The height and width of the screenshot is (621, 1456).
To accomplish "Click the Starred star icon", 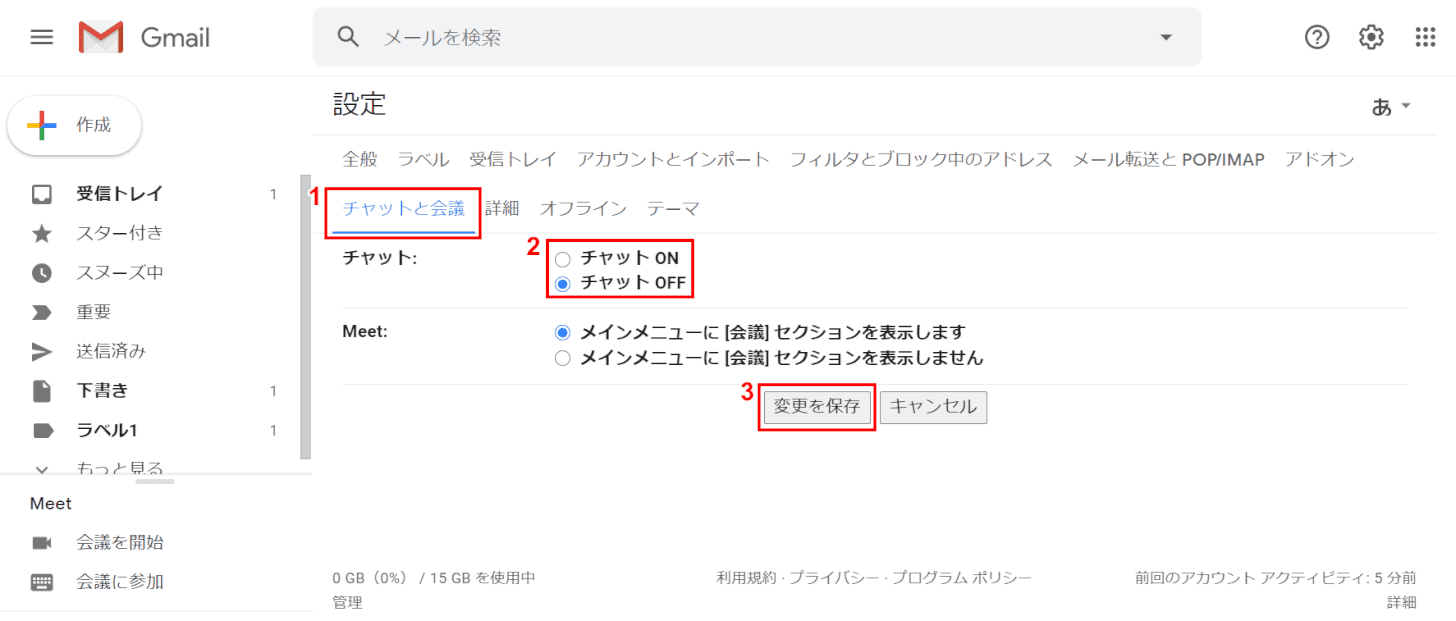I will pos(41,233).
